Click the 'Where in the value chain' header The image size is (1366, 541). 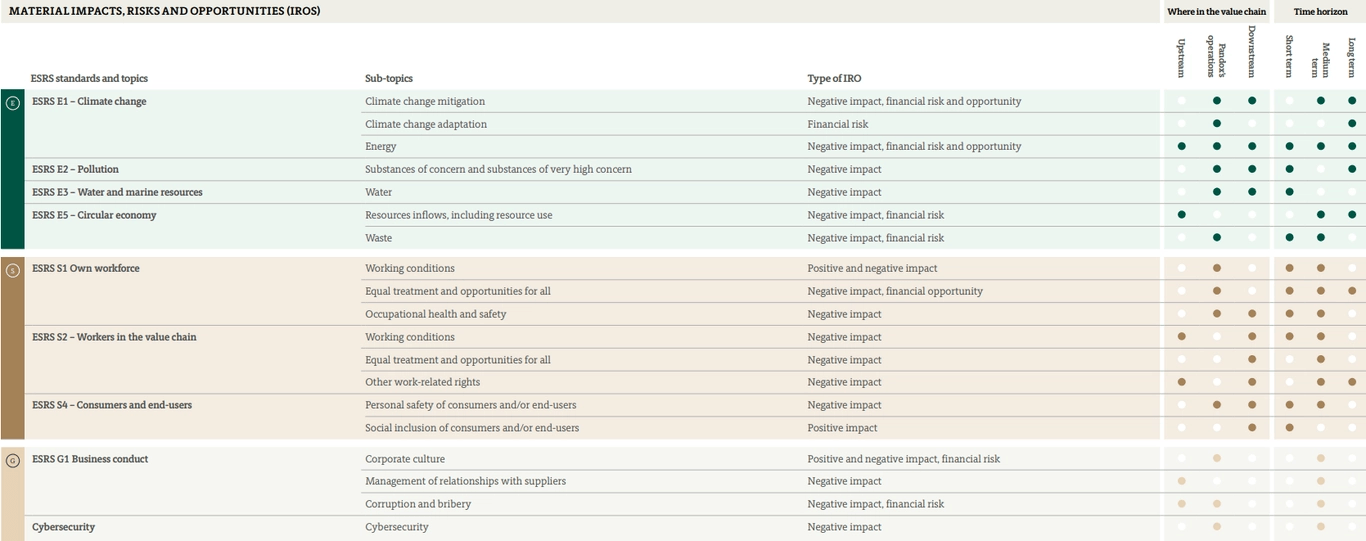pos(1216,11)
